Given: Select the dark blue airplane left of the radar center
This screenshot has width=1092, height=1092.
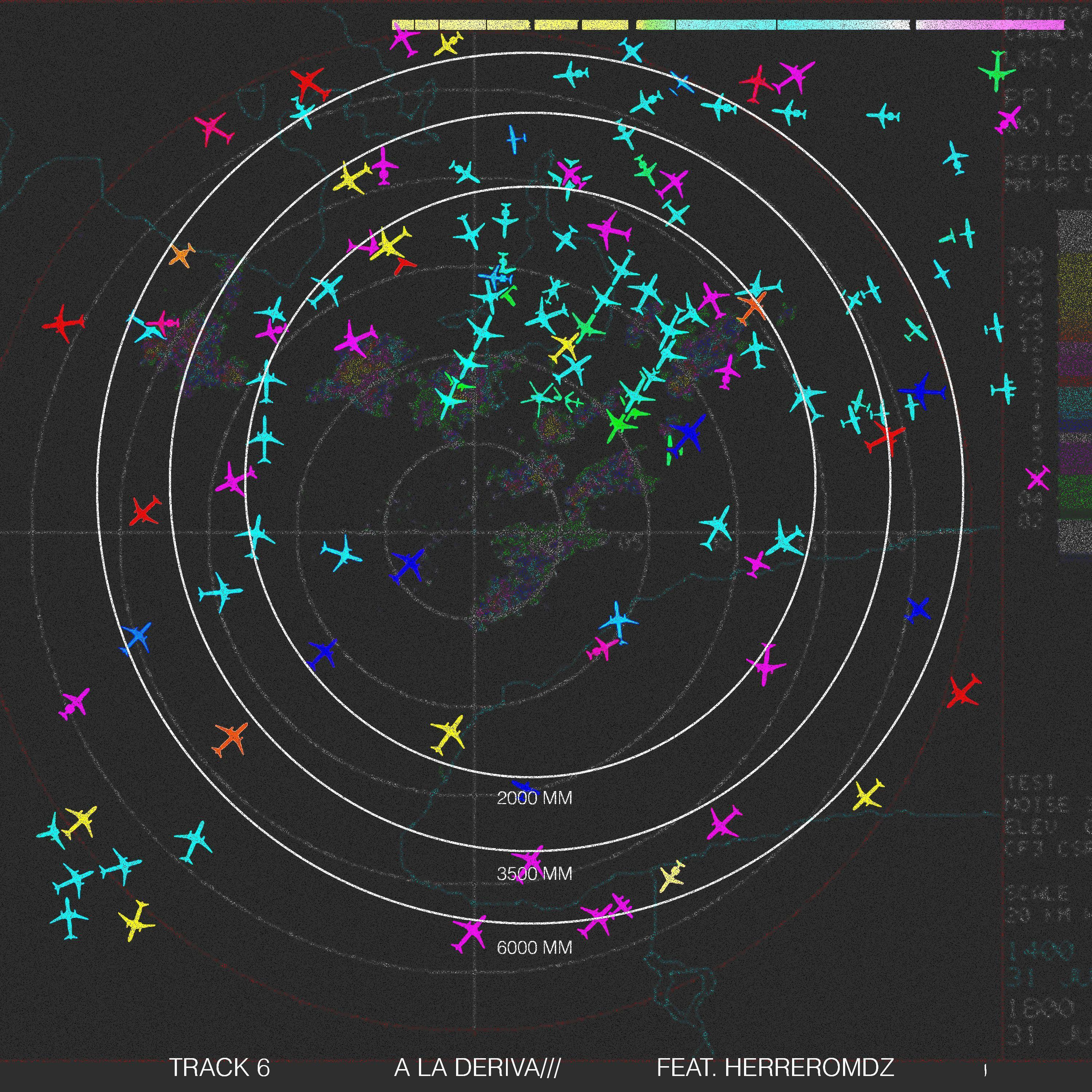Looking at the screenshot, I should pos(409,563).
